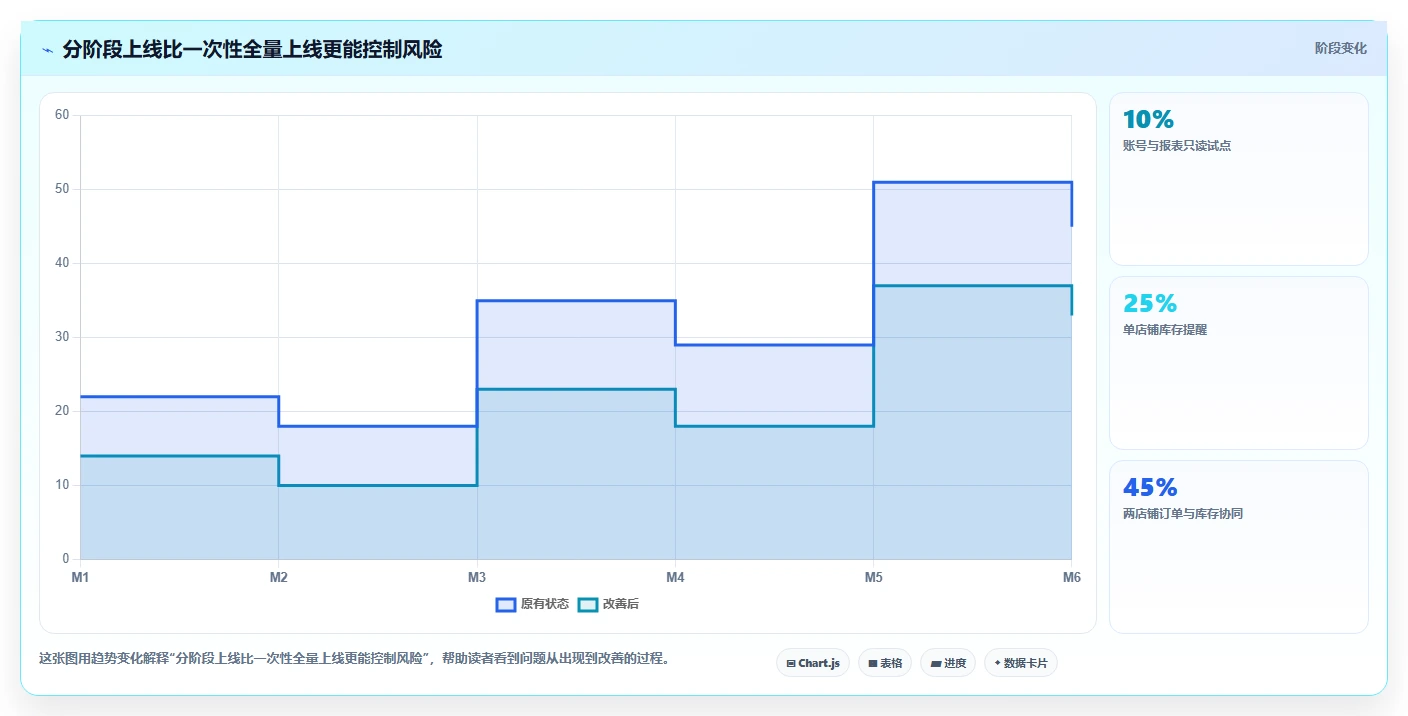Click the 改善后 teal legend swatch
This screenshot has width=1408, height=716.
tap(589, 604)
